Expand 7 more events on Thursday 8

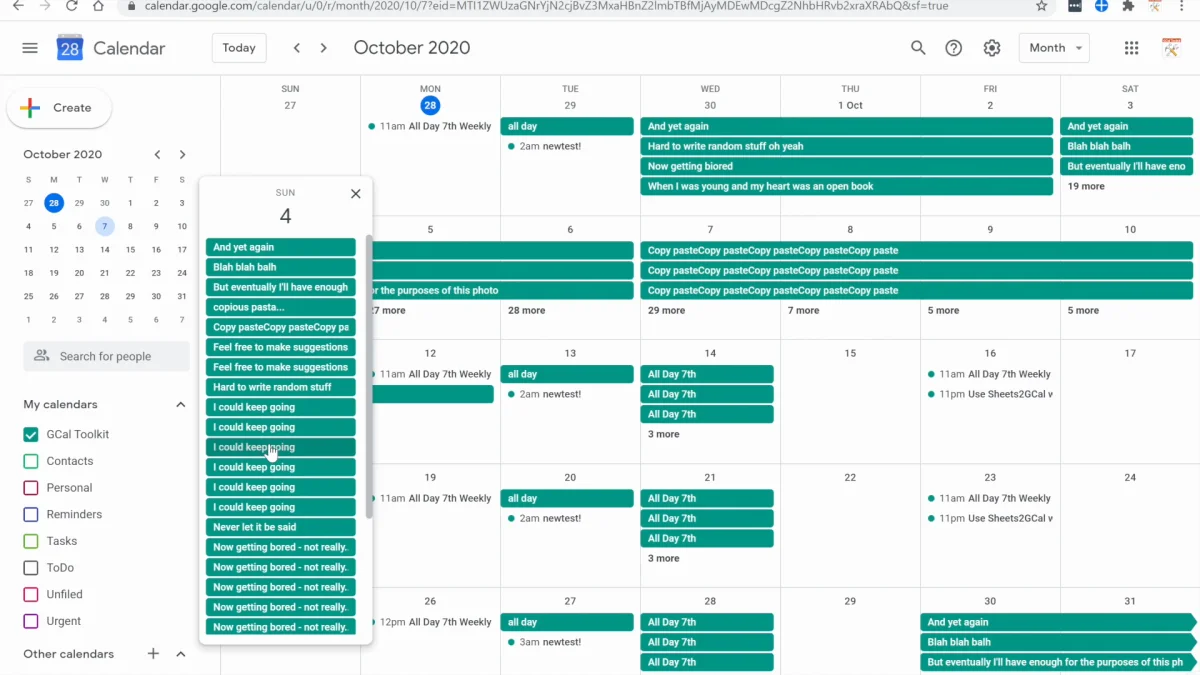803,310
